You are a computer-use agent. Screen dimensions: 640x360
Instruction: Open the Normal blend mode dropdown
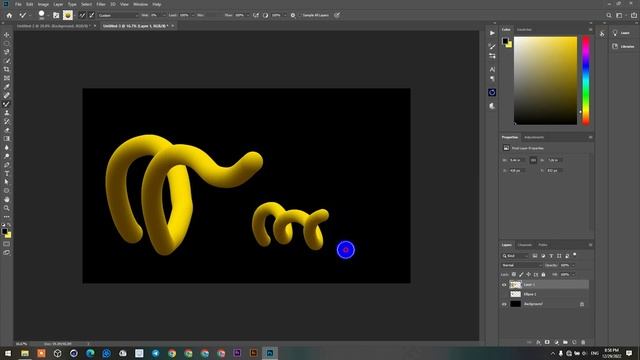click(x=521, y=265)
